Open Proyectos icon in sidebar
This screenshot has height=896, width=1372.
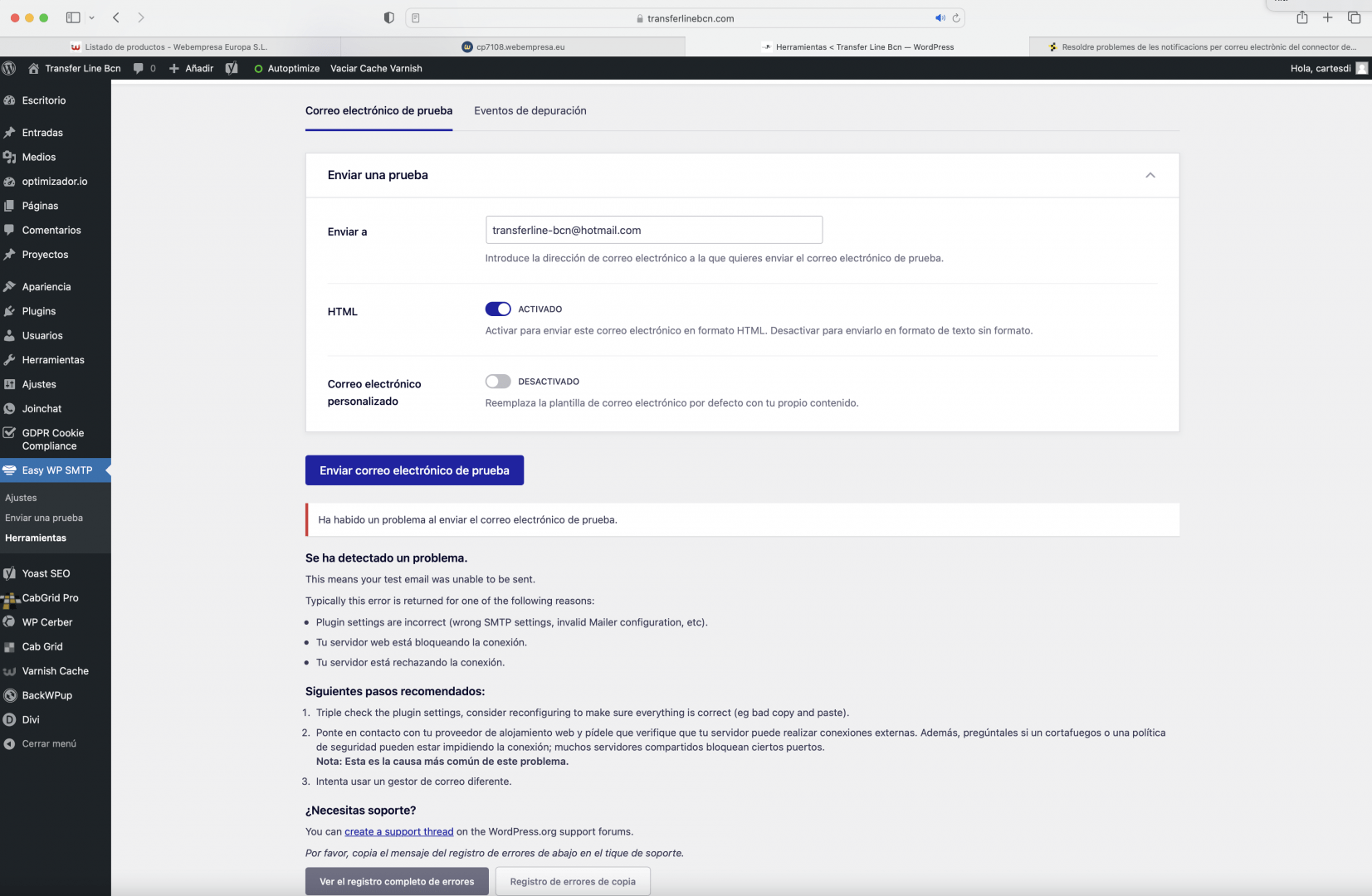click(10, 255)
